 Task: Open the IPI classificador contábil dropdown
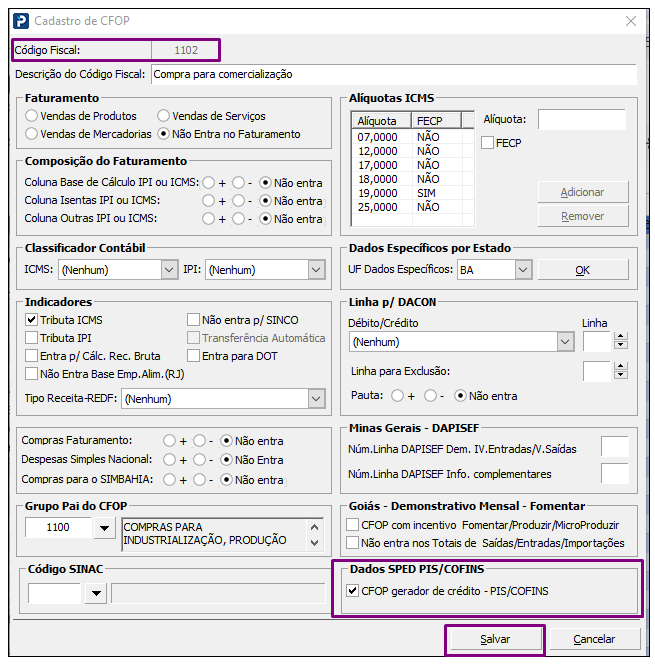[316, 270]
